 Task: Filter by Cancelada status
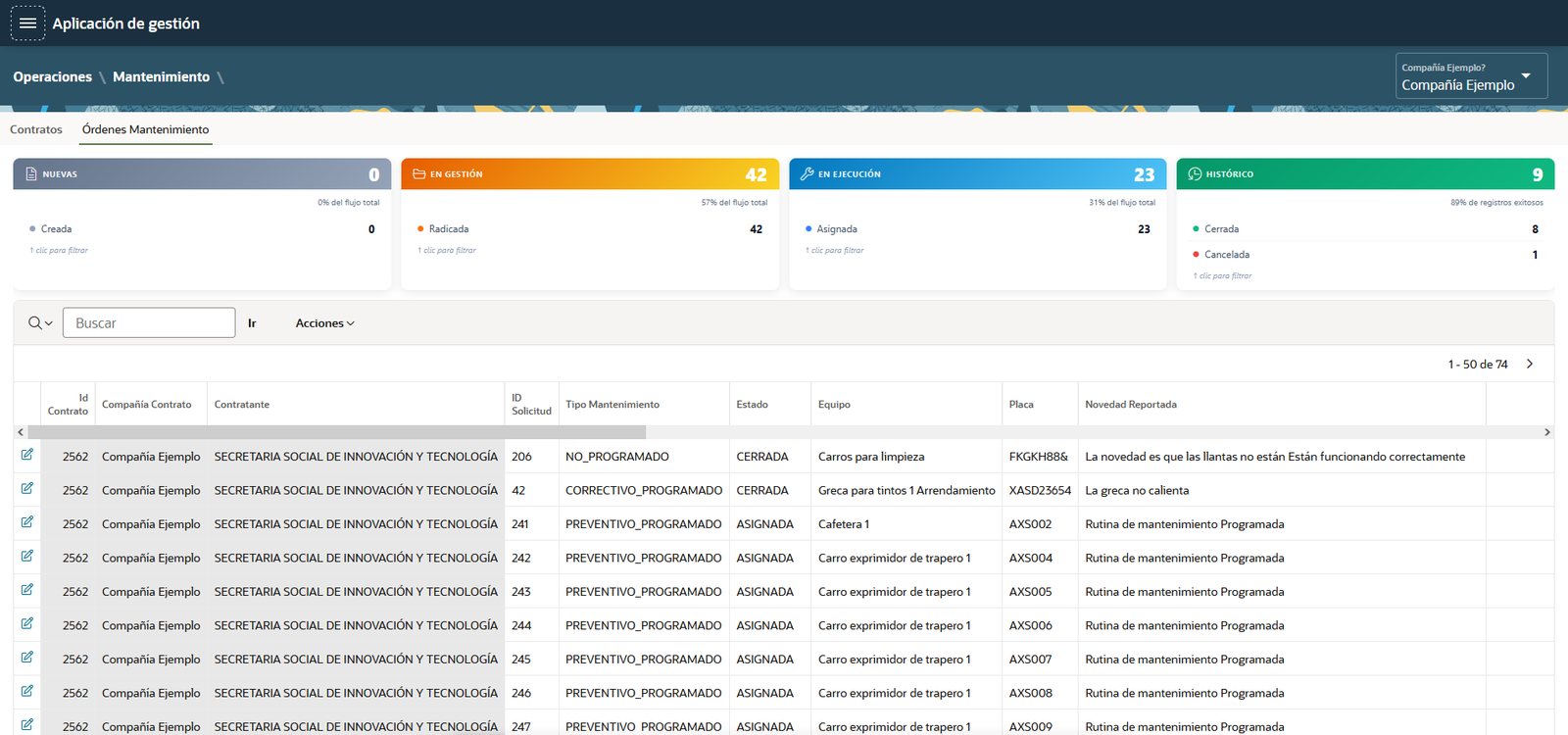tap(1366, 254)
